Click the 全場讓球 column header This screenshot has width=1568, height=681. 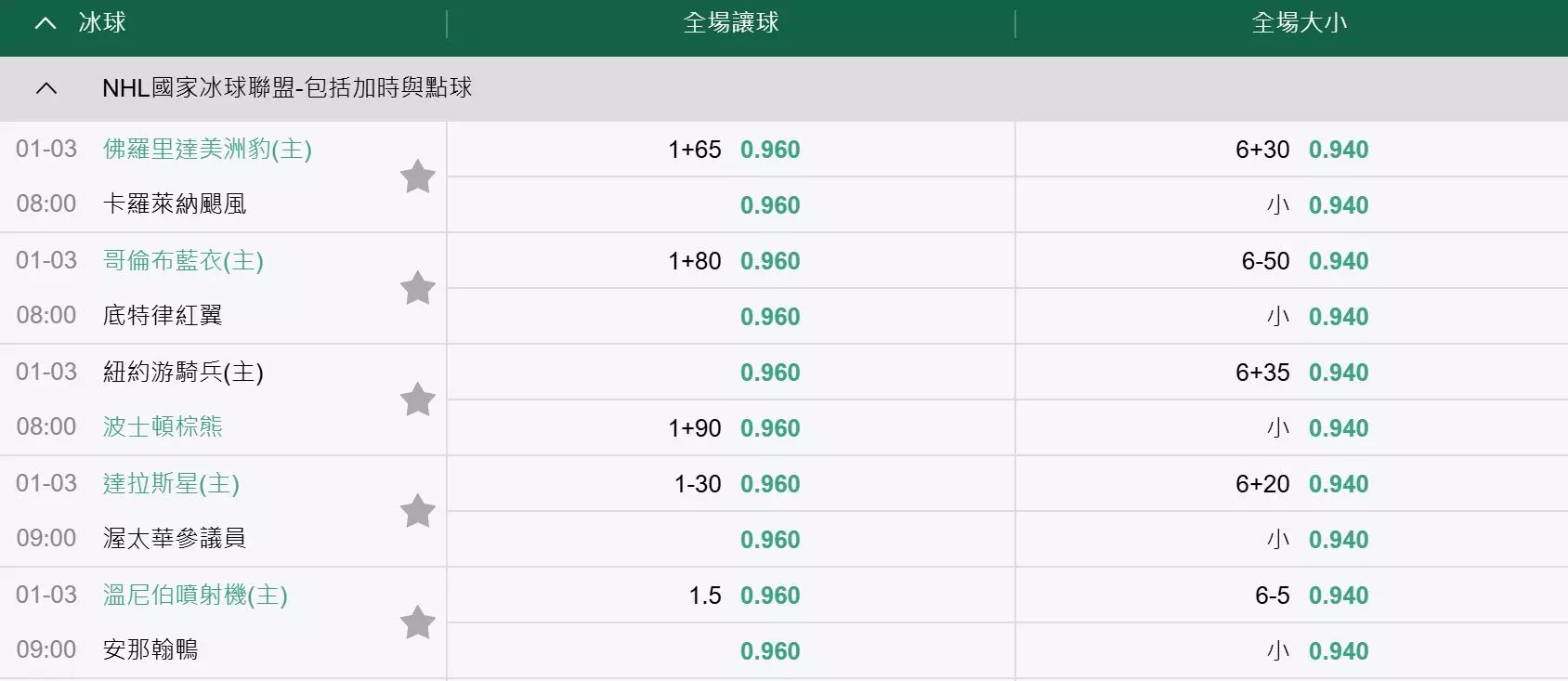pyautogui.click(x=731, y=23)
